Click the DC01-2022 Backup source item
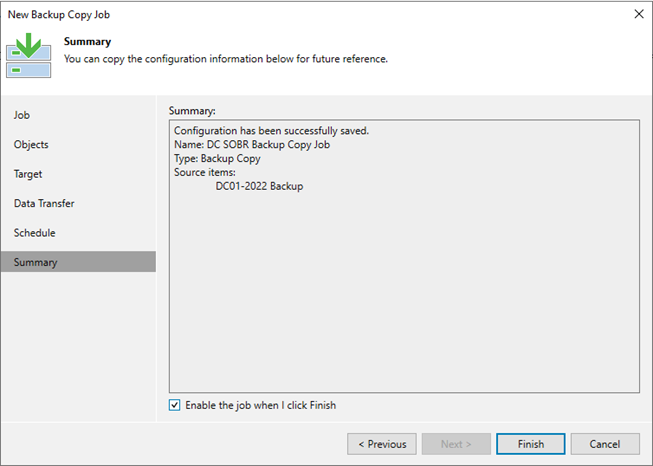 (259, 186)
